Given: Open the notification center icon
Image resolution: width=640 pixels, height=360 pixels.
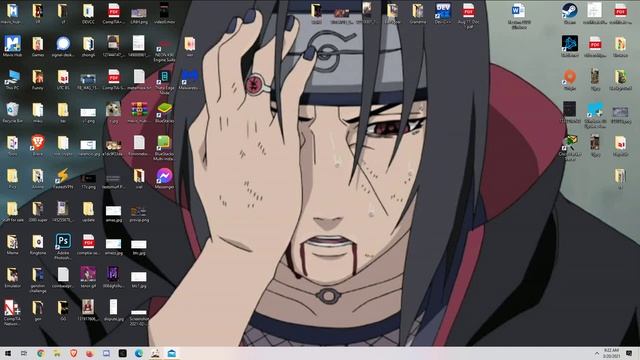Looking at the screenshot, I should 629,353.
